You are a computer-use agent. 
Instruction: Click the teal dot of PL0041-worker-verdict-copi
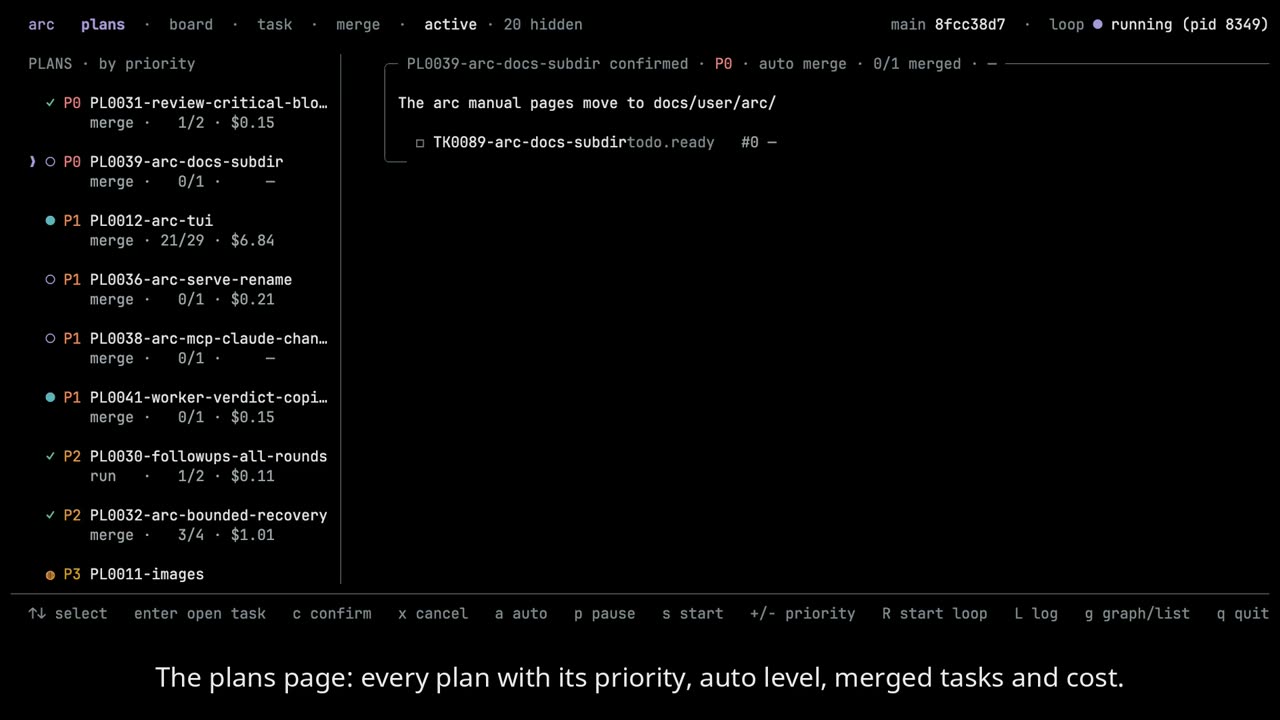click(50, 398)
